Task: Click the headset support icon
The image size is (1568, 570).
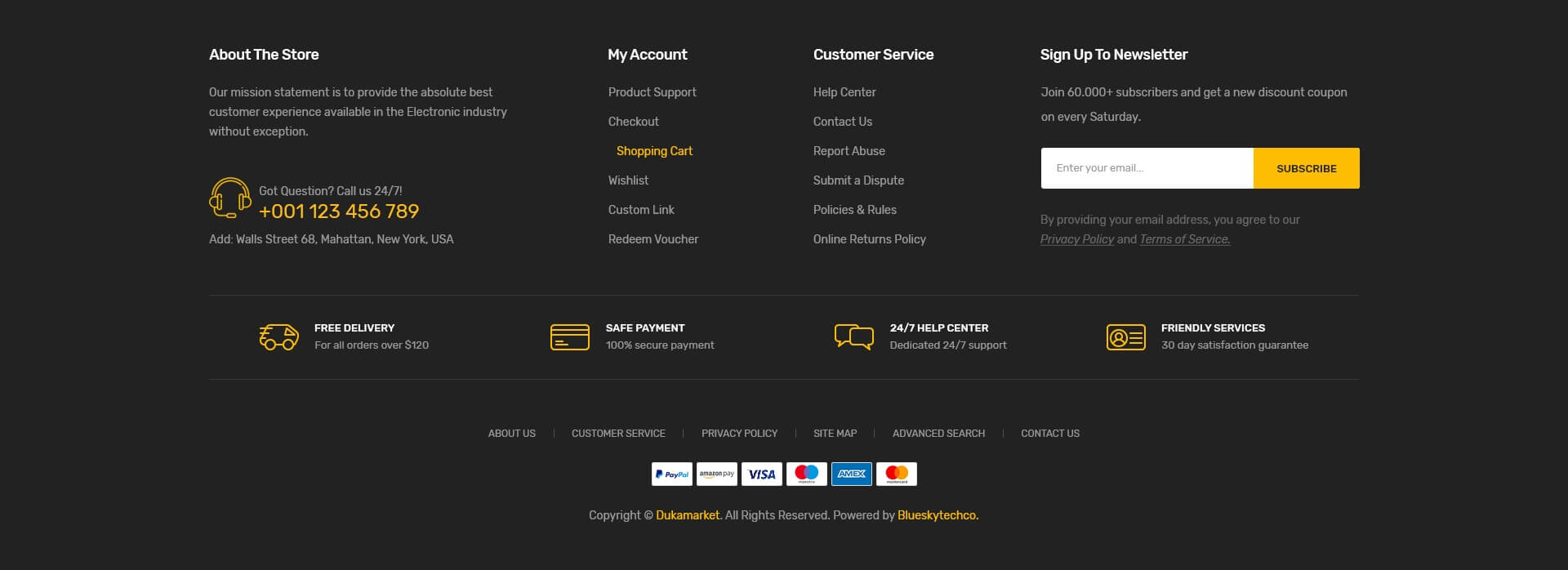Action: click(229, 198)
